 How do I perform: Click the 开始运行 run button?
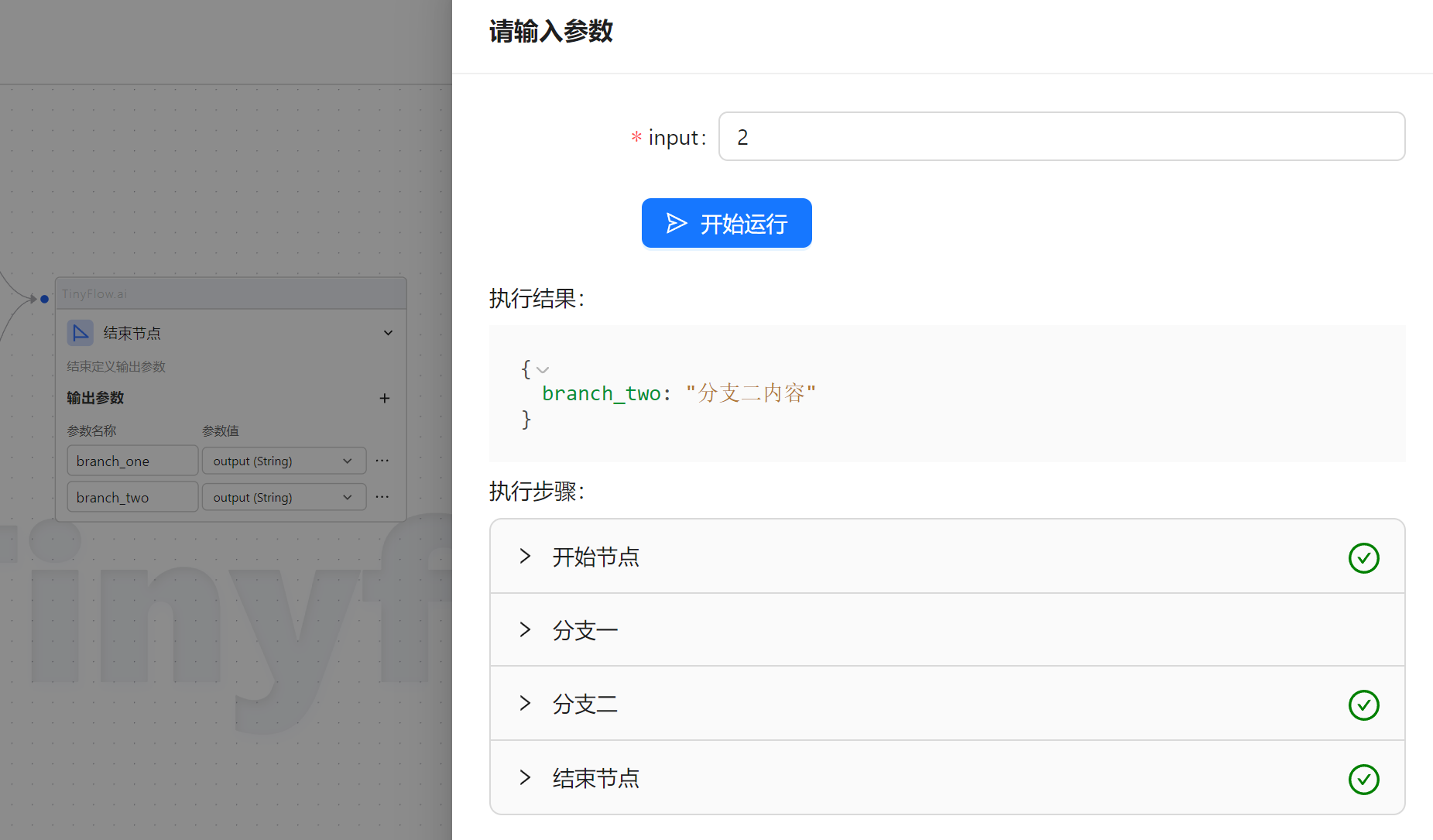726,224
